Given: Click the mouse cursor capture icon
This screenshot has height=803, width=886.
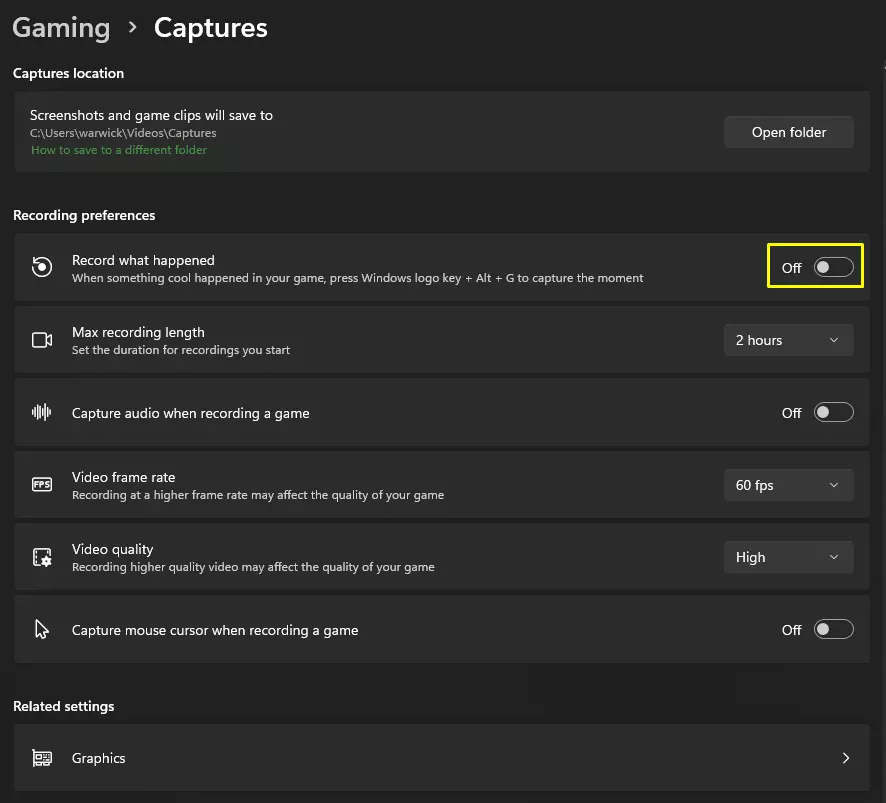Looking at the screenshot, I should (x=42, y=630).
